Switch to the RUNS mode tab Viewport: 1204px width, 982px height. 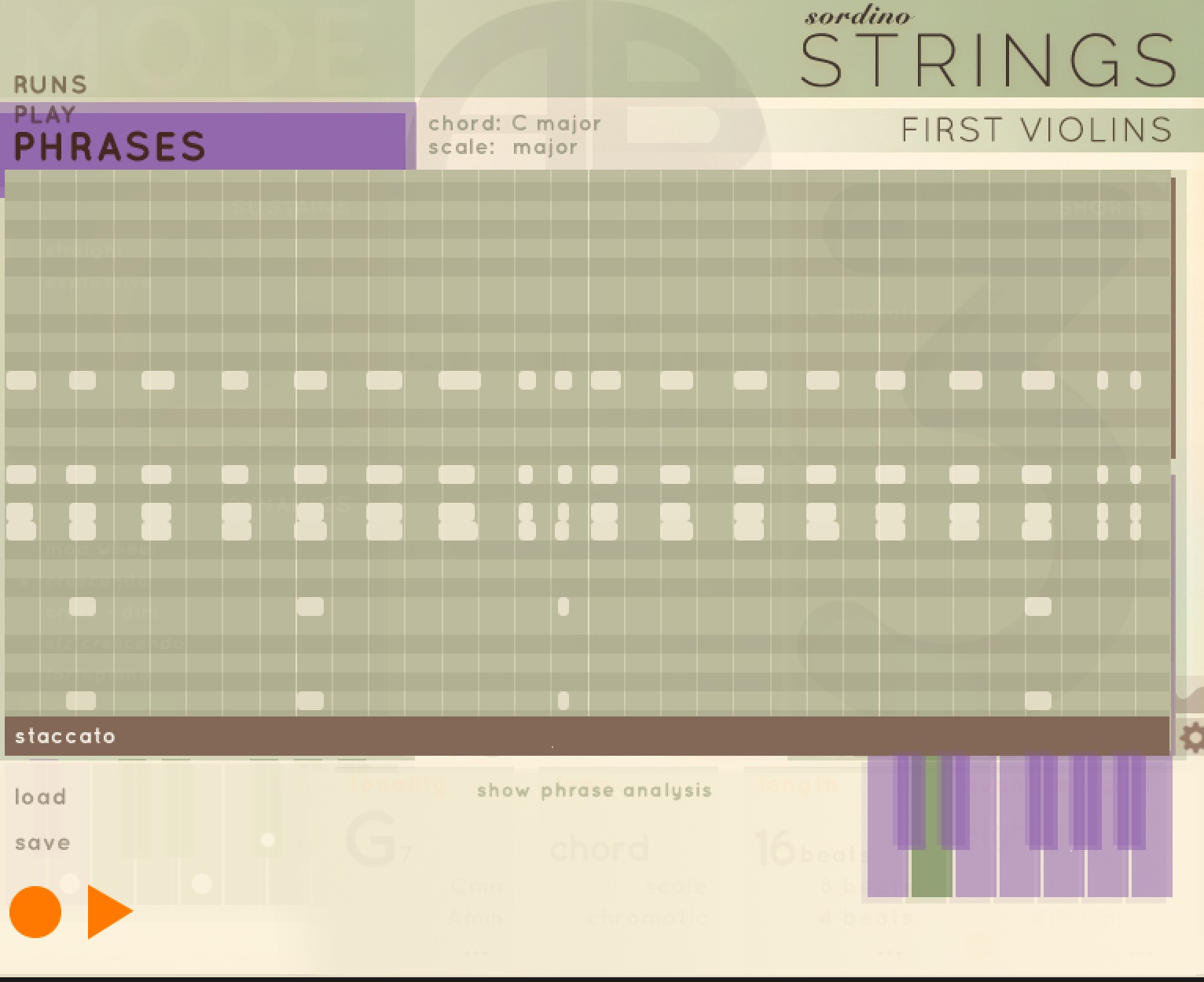[50, 84]
